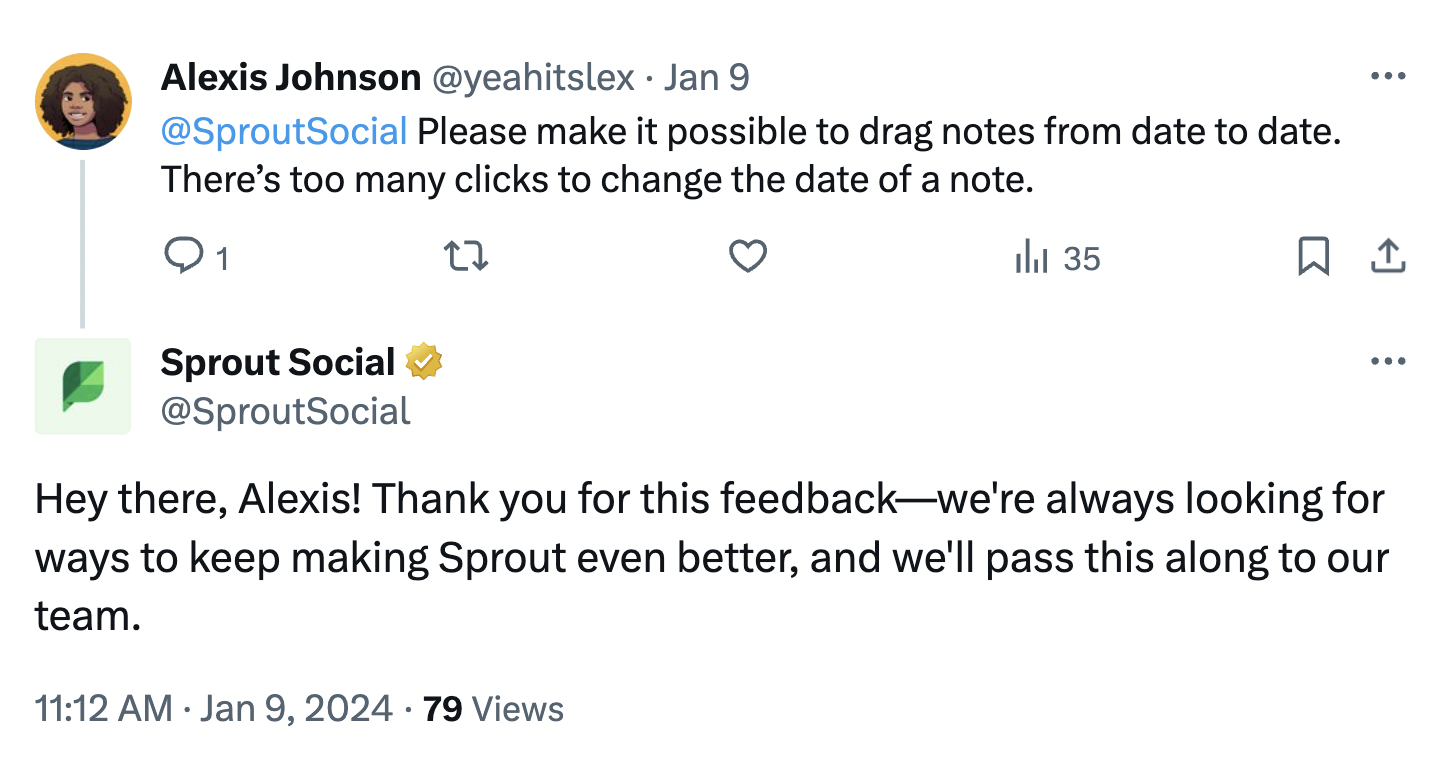Select the reply count showing 1
The height and width of the screenshot is (768, 1446).
coord(222,258)
